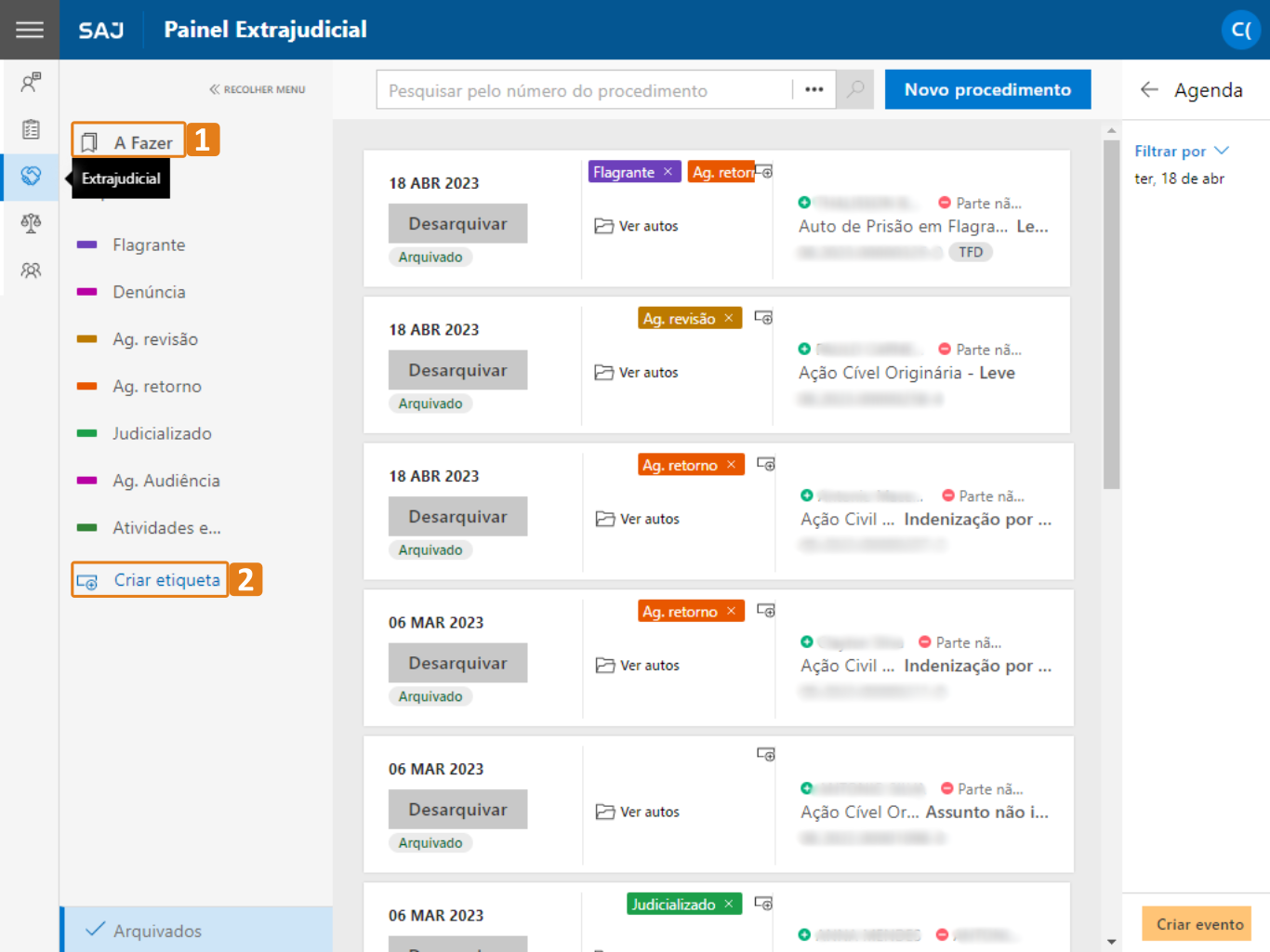Open the people group sidebar icon
Image resolution: width=1270 pixels, height=952 pixels.
click(x=31, y=271)
